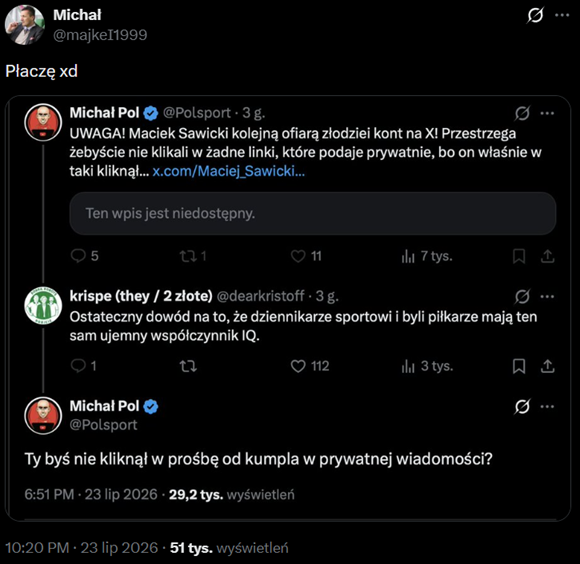Reply to Michał Pol's UWAGA post
Viewport: 580px width, 564px height.
[84, 256]
